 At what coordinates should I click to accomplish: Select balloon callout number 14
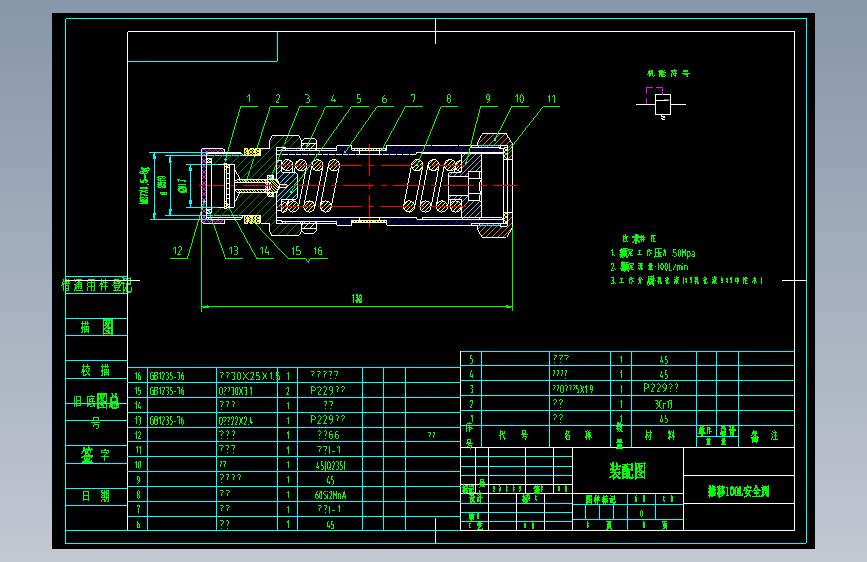(264, 251)
